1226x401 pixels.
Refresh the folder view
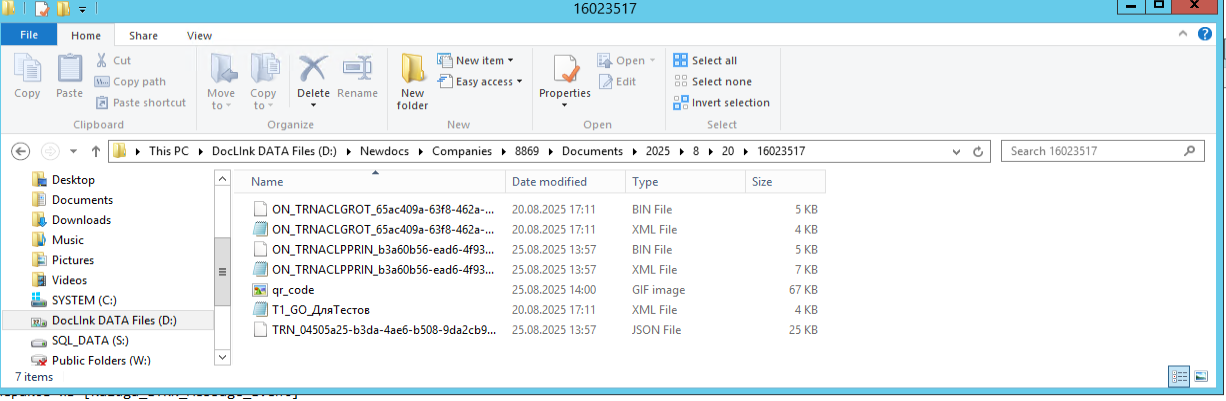coord(978,152)
